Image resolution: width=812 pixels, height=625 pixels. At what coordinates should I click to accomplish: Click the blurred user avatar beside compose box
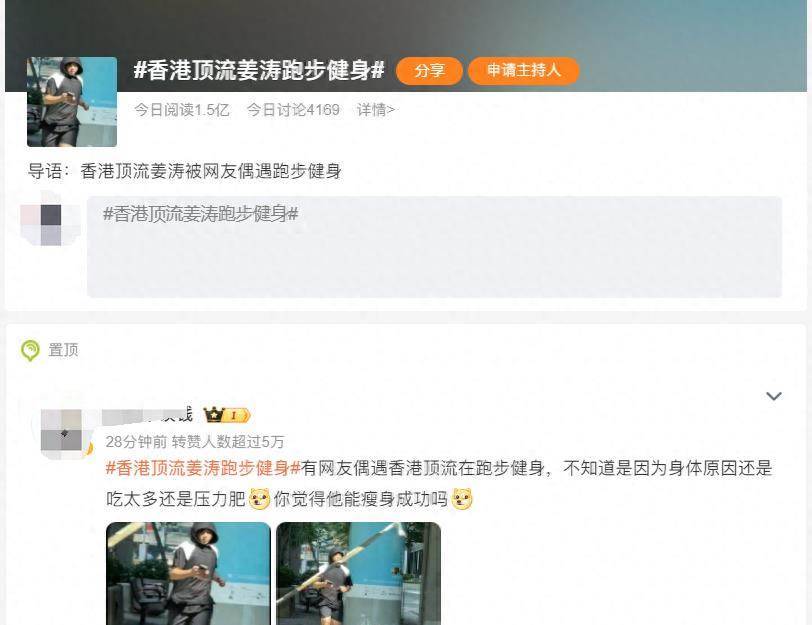tap(51, 225)
